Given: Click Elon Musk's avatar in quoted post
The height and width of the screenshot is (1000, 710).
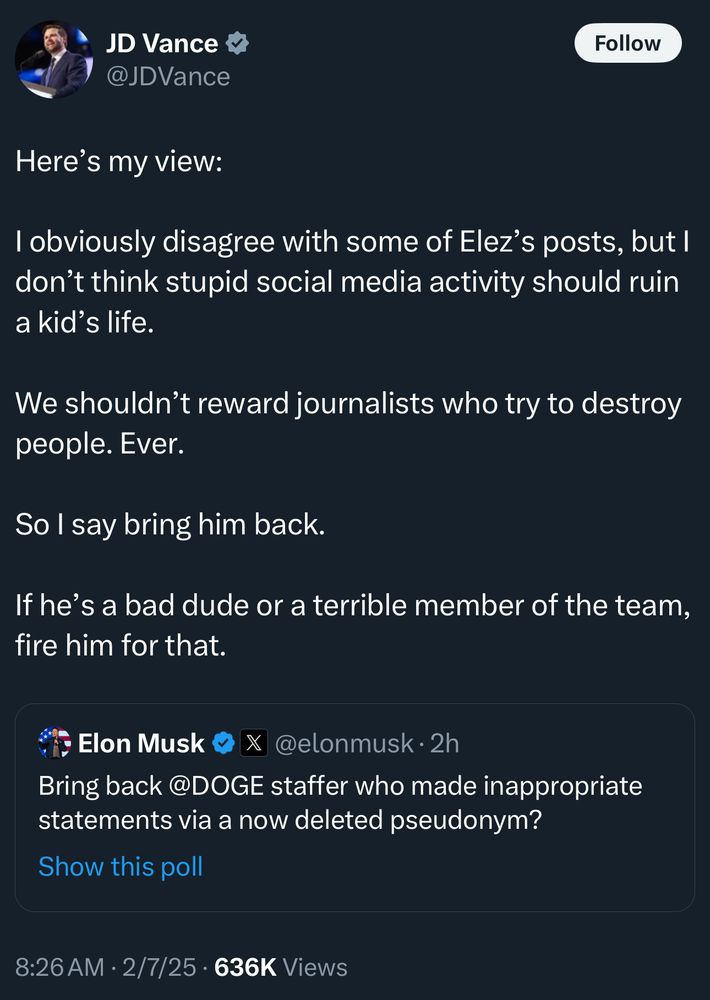Looking at the screenshot, I should click(x=54, y=743).
